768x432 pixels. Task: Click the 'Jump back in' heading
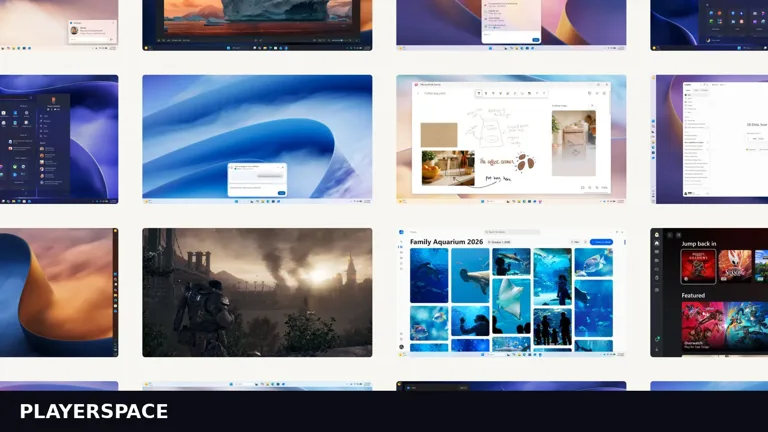[699, 243]
